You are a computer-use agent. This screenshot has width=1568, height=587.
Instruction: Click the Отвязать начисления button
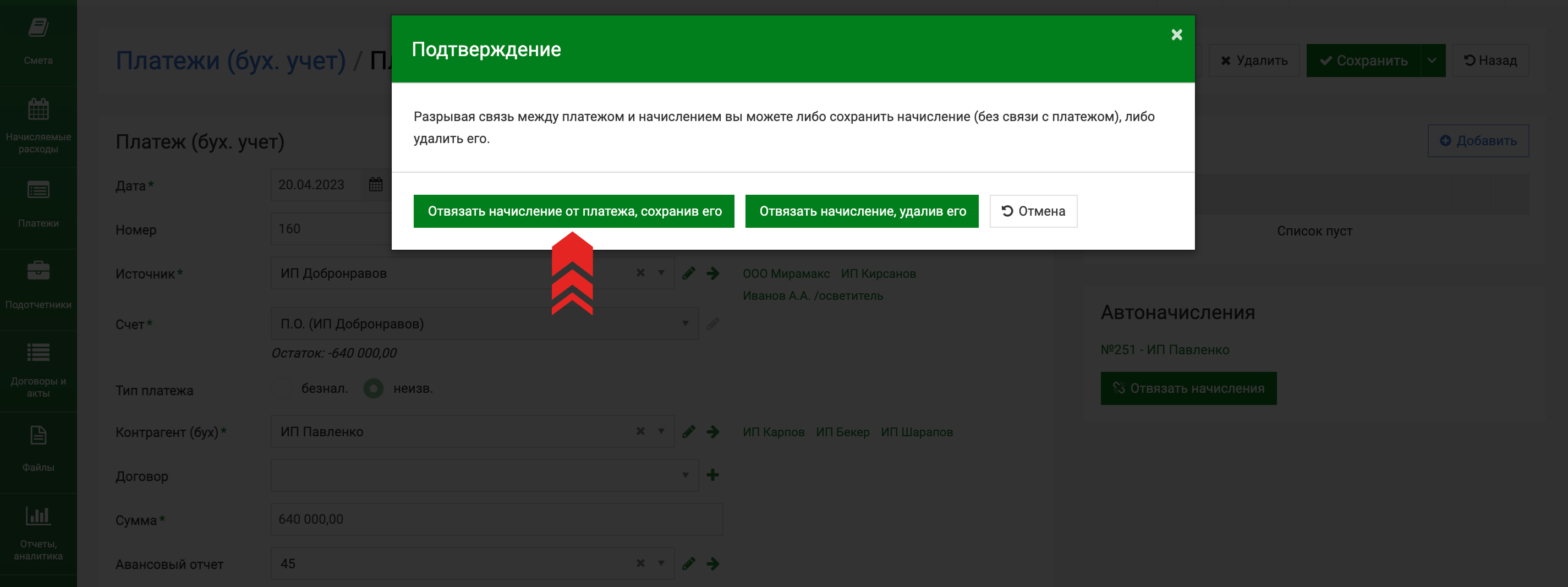click(x=1188, y=388)
